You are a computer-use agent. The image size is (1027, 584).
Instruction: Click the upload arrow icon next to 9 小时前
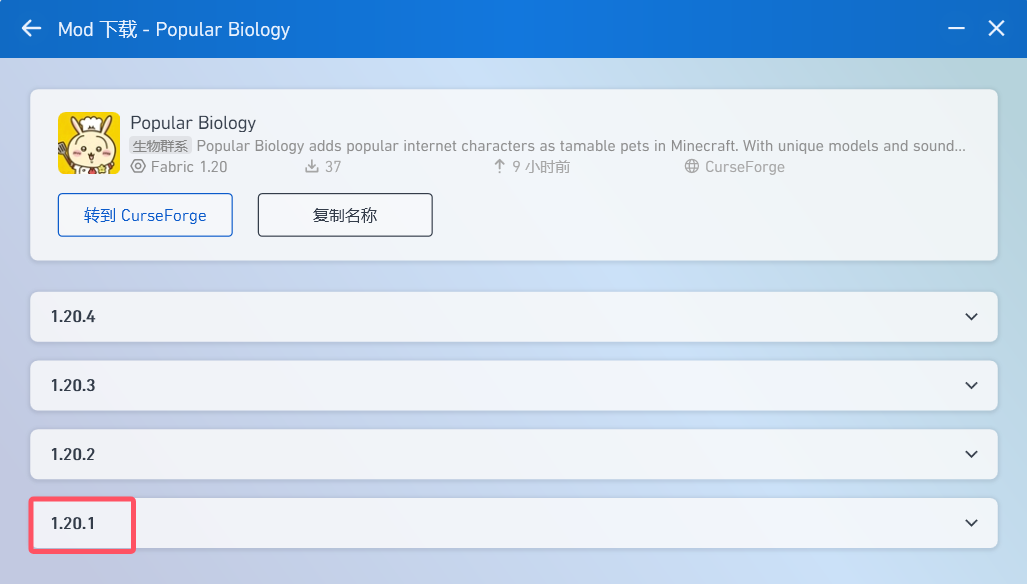click(500, 166)
